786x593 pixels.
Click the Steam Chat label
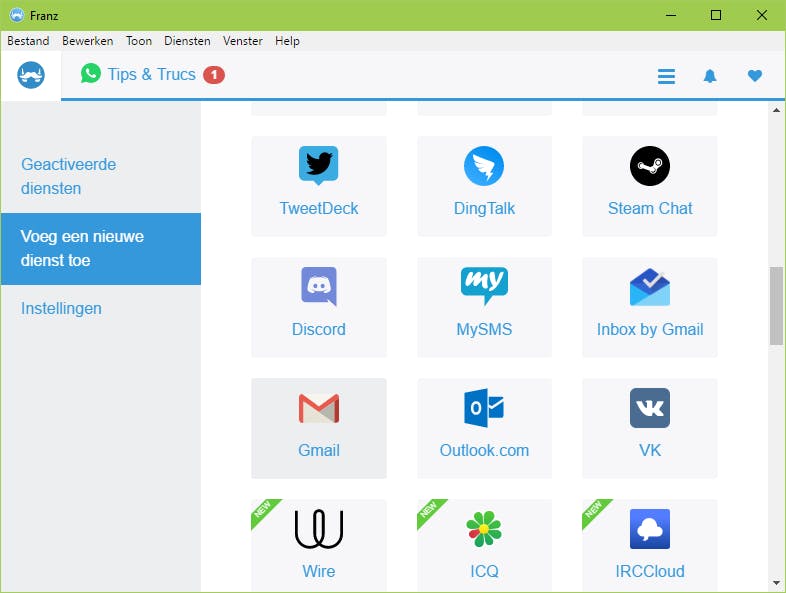[650, 208]
